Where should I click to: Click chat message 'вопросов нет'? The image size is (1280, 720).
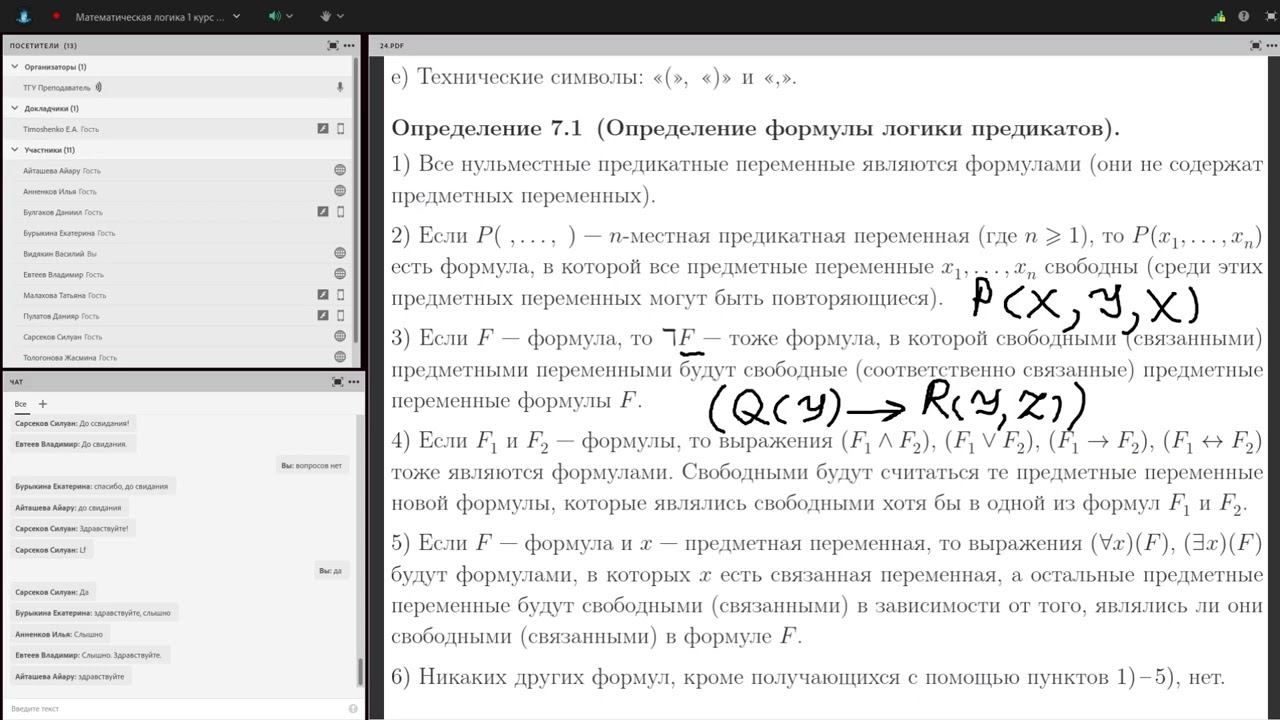pos(312,465)
